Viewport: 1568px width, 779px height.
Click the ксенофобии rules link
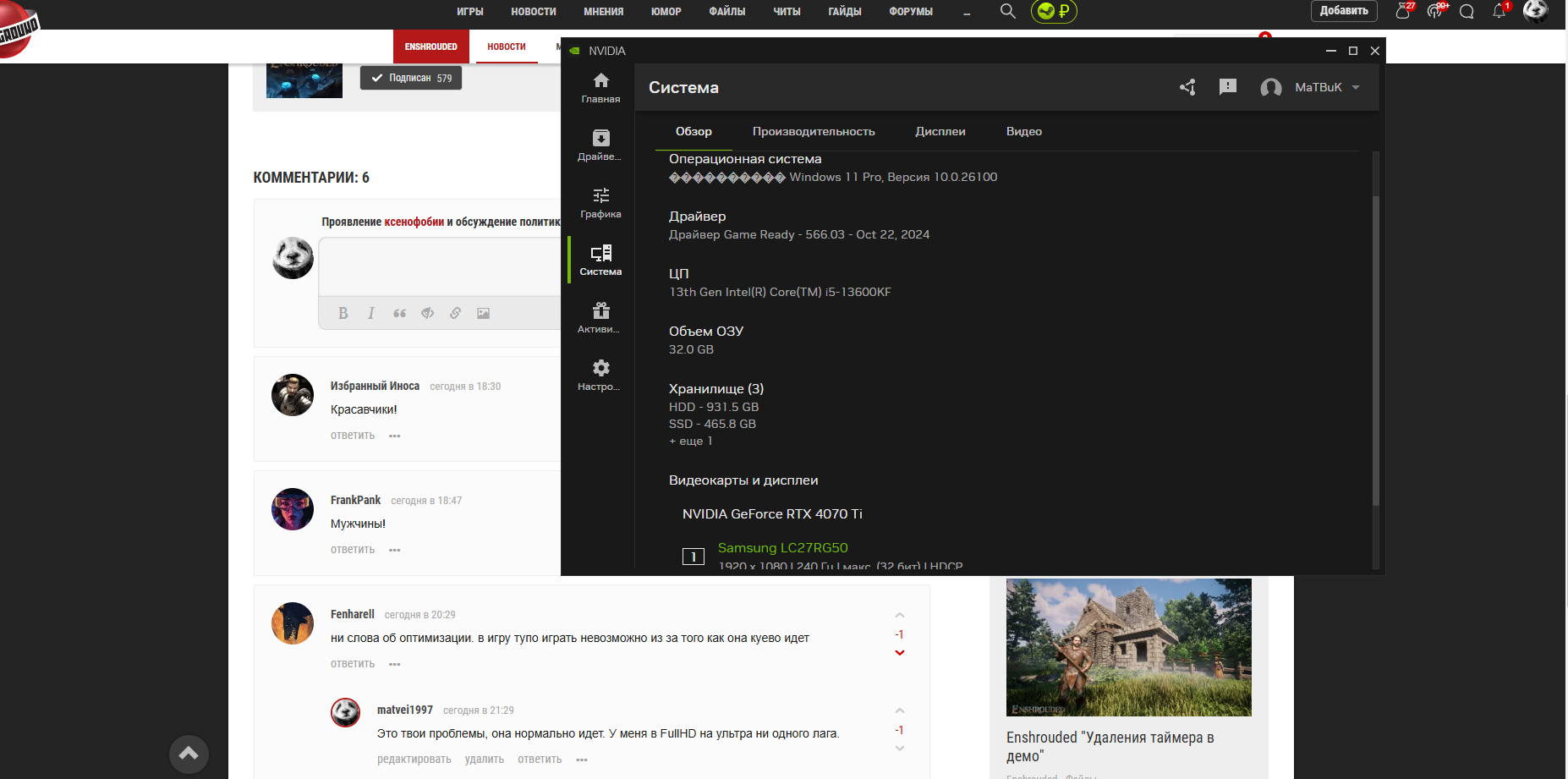(x=414, y=222)
